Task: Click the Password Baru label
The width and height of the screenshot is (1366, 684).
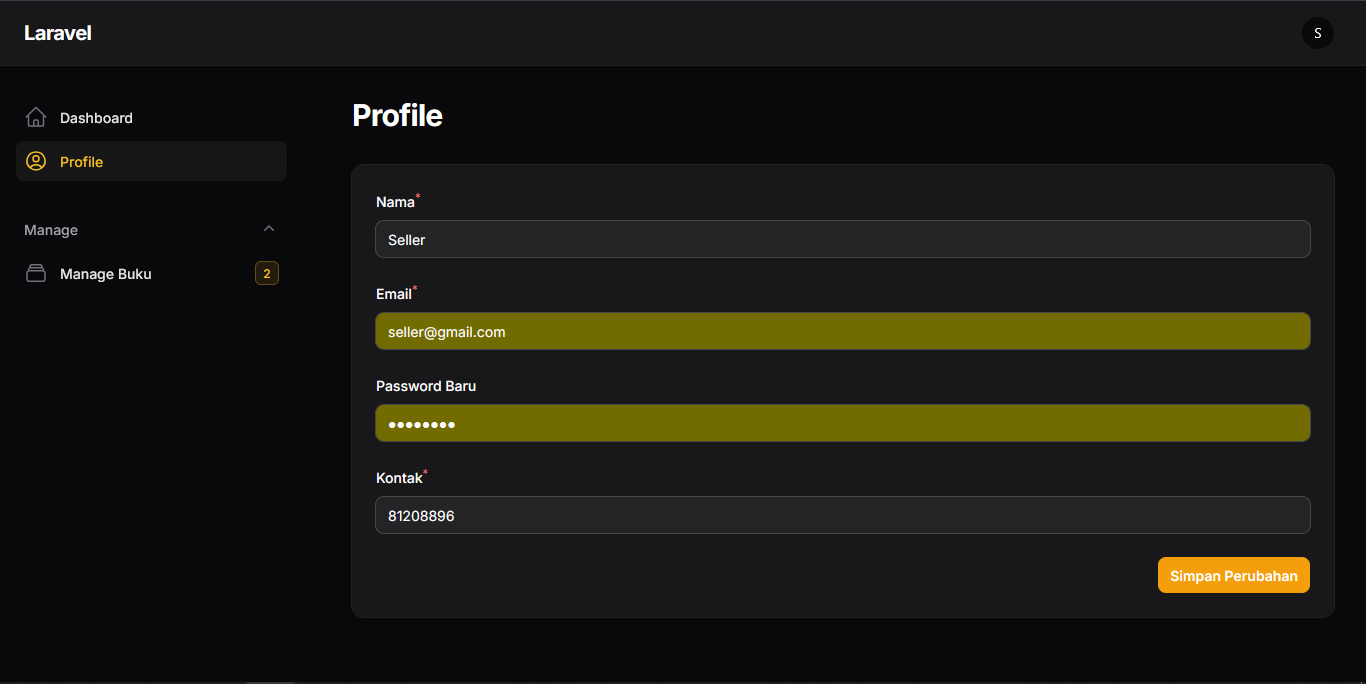Action: tap(426, 386)
